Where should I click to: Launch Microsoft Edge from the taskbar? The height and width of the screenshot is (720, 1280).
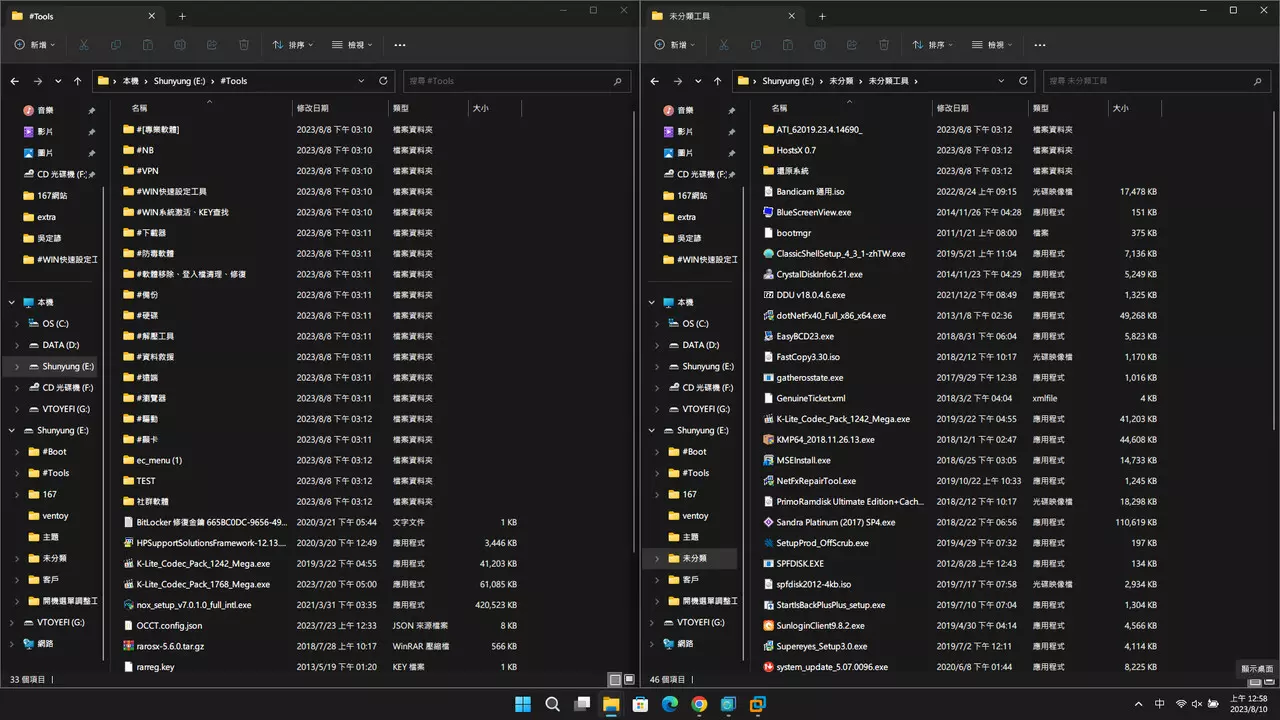tap(670, 704)
